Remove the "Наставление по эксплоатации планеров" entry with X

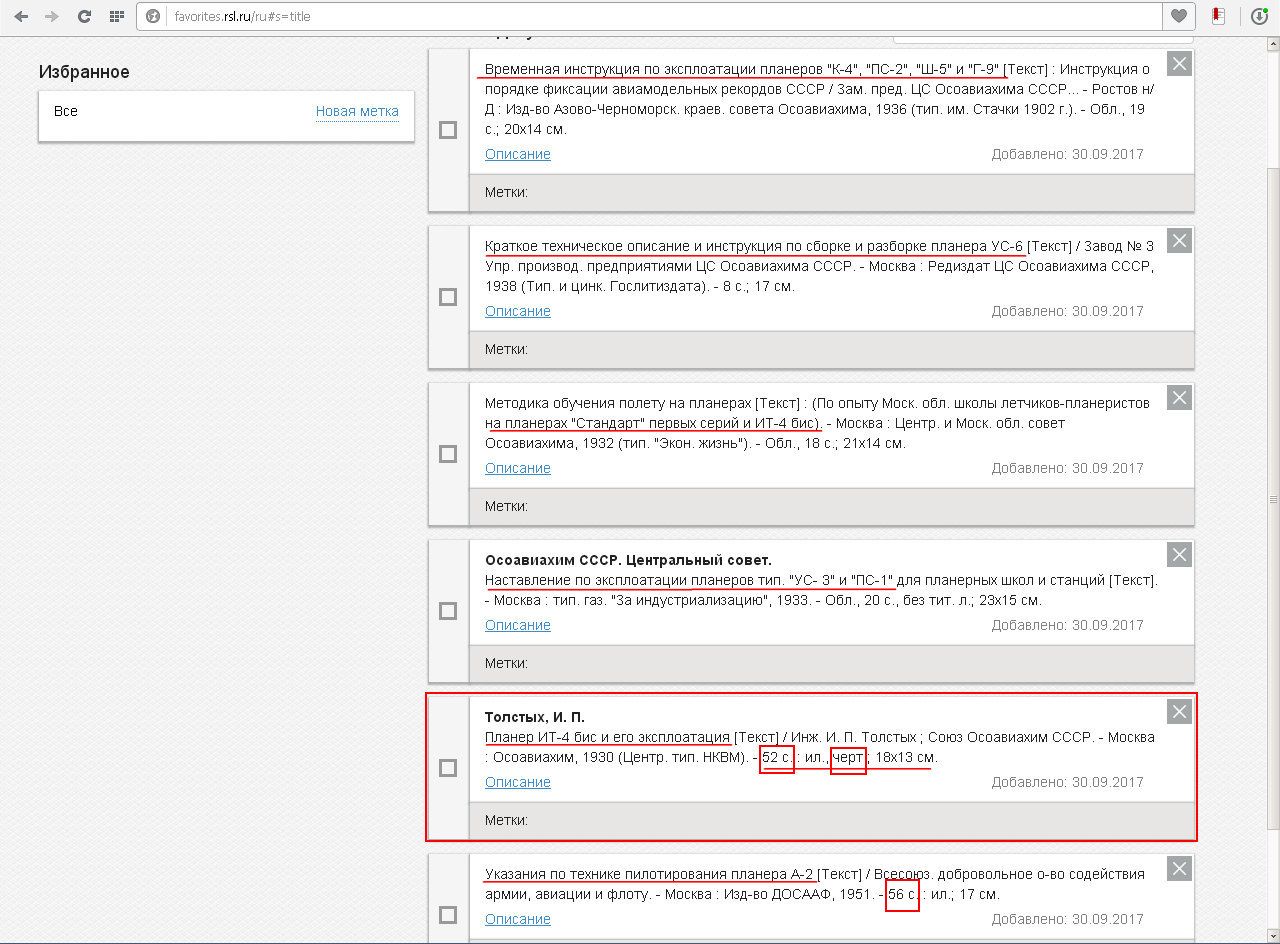[1180, 555]
